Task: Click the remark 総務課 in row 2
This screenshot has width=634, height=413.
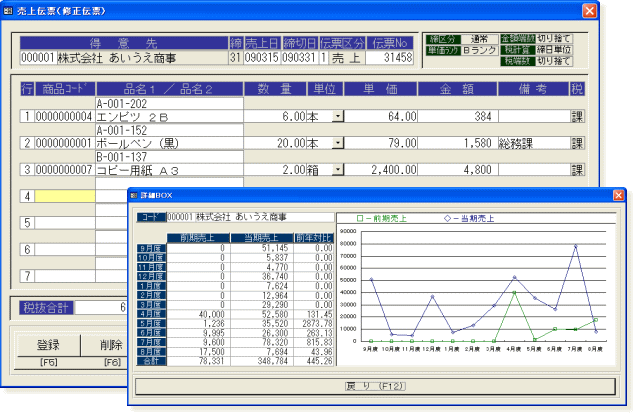Action: (534, 143)
